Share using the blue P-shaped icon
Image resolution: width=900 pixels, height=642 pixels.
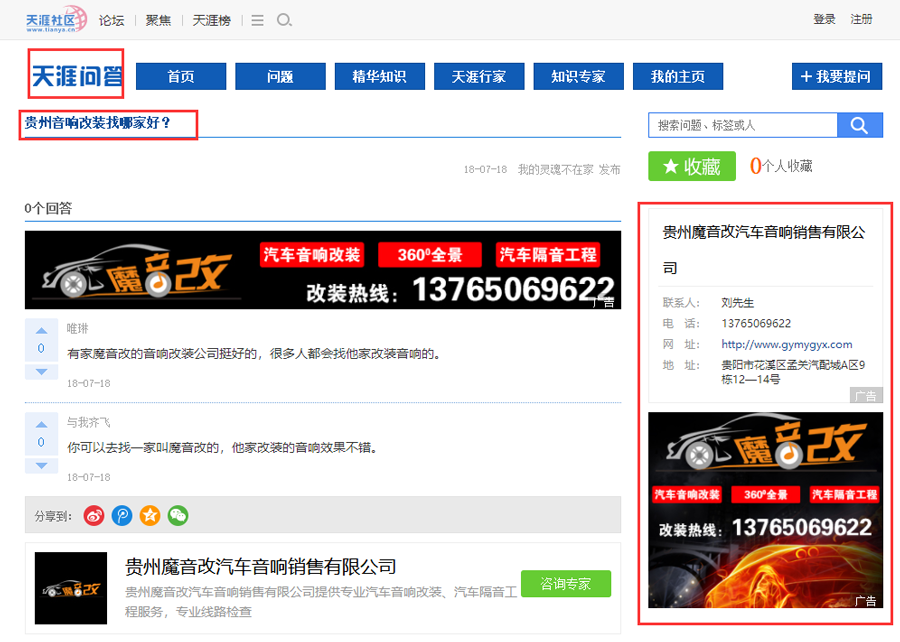point(122,516)
